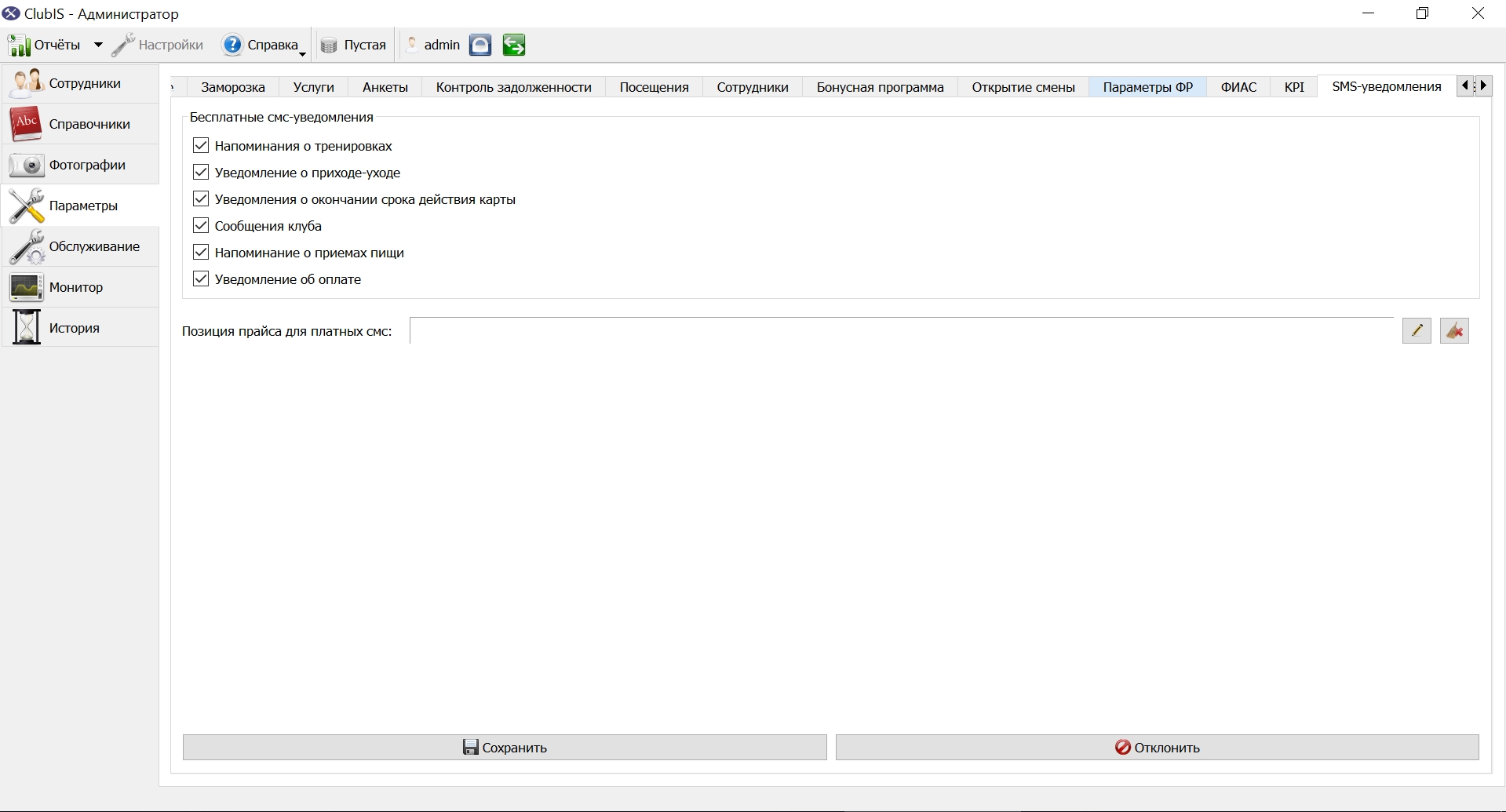The image size is (1506, 812).
Task: Expand the Отчёты dropdown arrow
Action: (x=98, y=46)
